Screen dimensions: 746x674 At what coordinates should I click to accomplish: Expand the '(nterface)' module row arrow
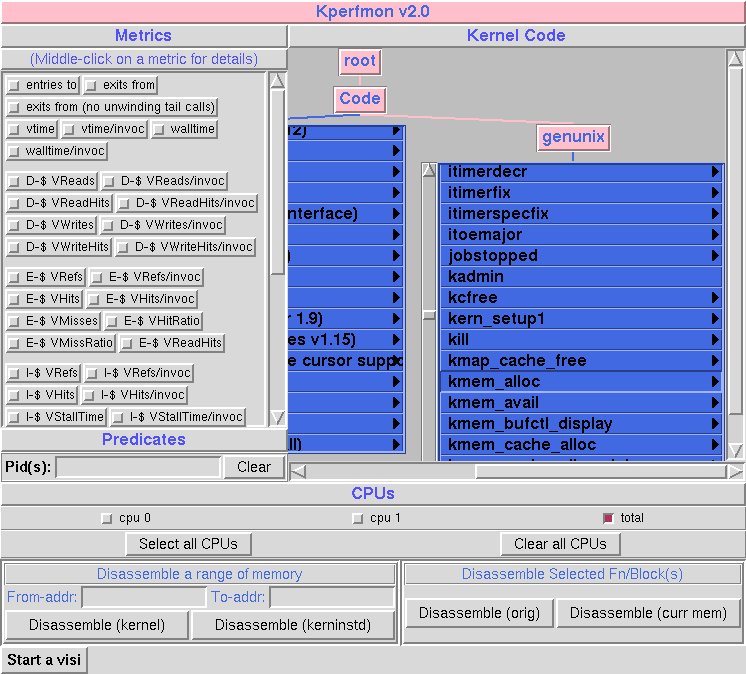[x=396, y=214]
